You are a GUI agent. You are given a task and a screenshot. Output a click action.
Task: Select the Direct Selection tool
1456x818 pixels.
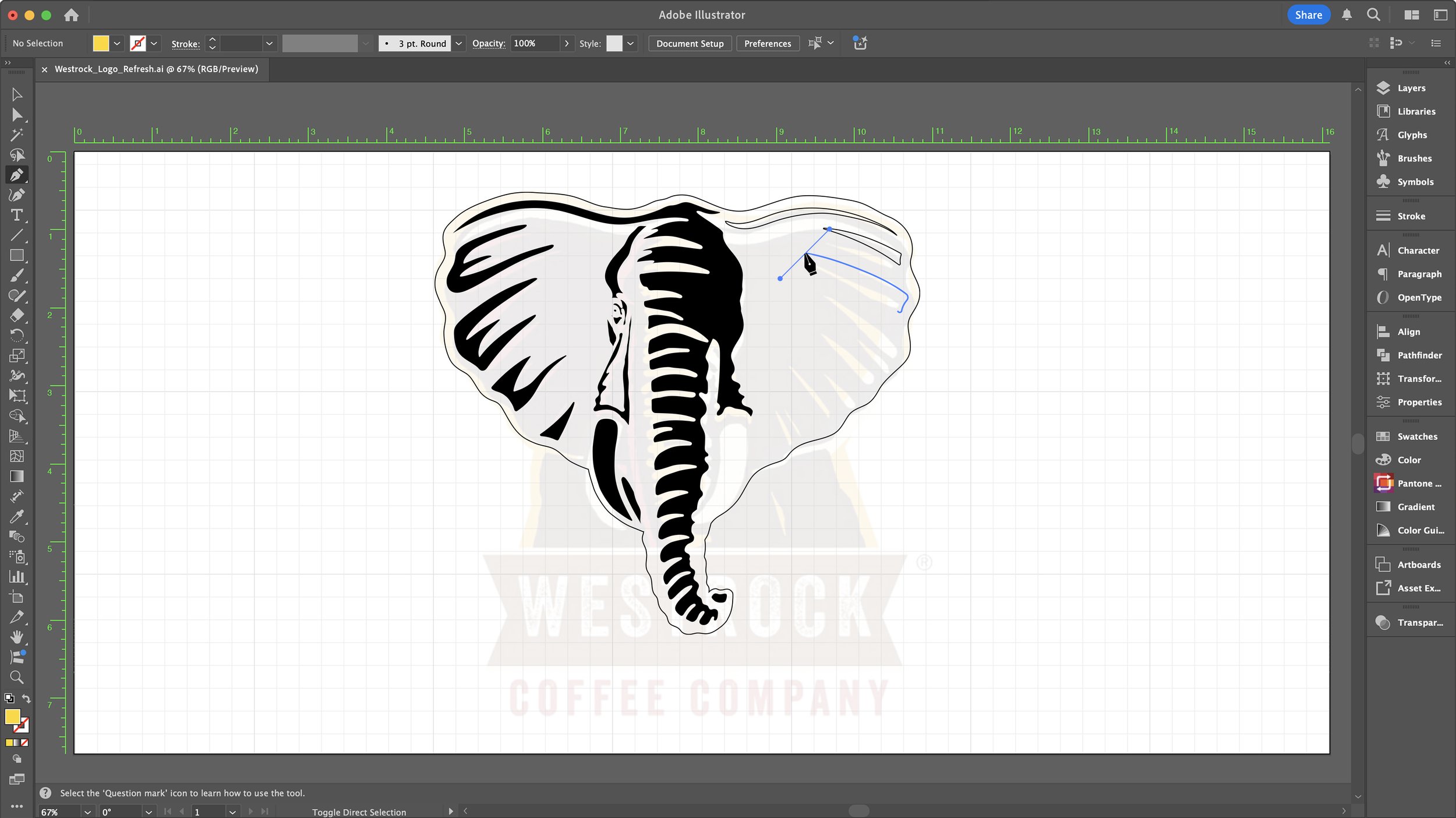coord(17,115)
